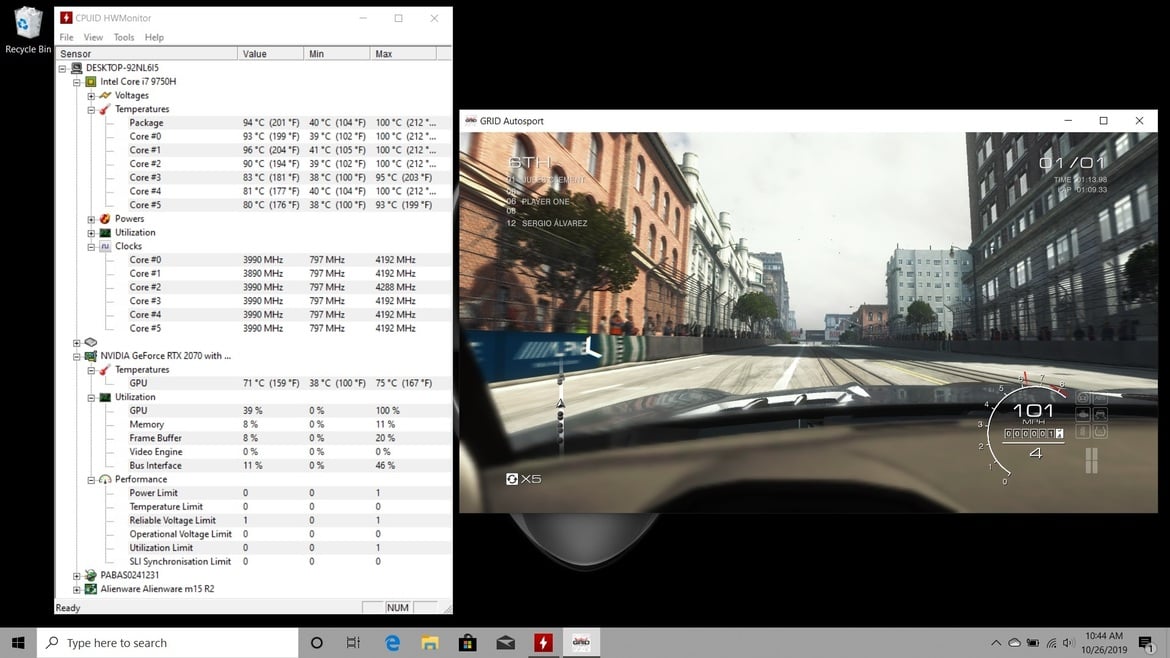Image resolution: width=1170 pixels, height=658 pixels.
Task: Click the NVIDIA GeForce RTX 2070 card icon
Action: click(91, 356)
